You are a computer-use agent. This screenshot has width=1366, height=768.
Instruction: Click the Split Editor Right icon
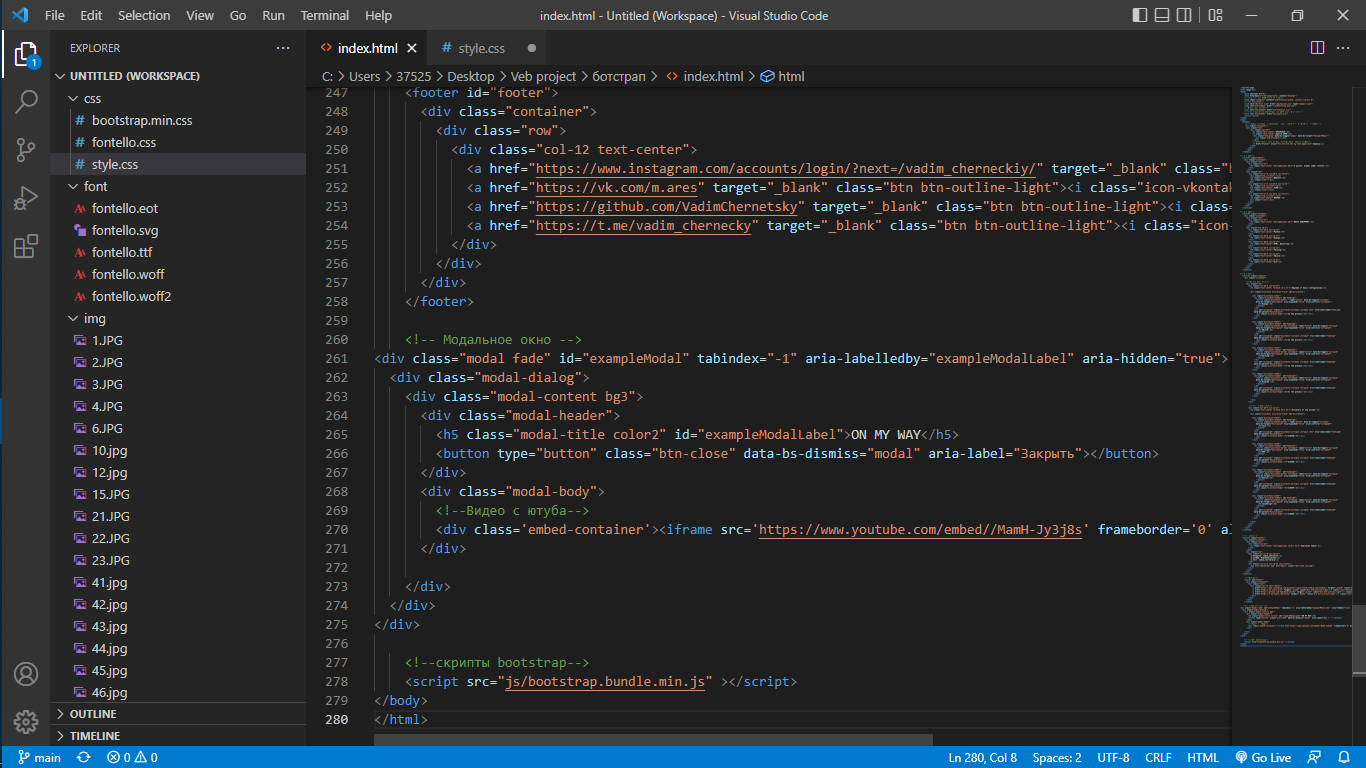1317,48
